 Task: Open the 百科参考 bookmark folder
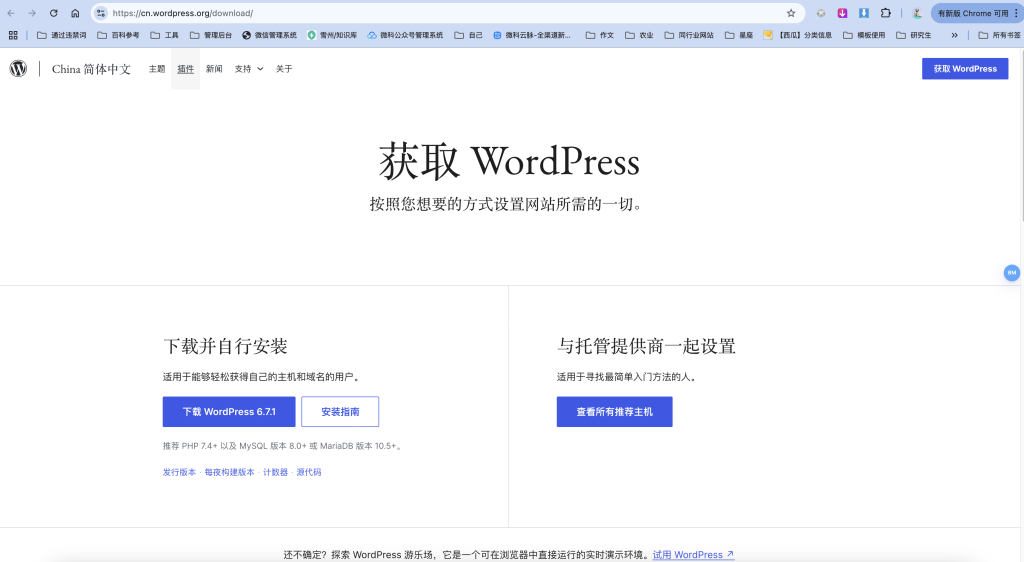tap(118, 35)
